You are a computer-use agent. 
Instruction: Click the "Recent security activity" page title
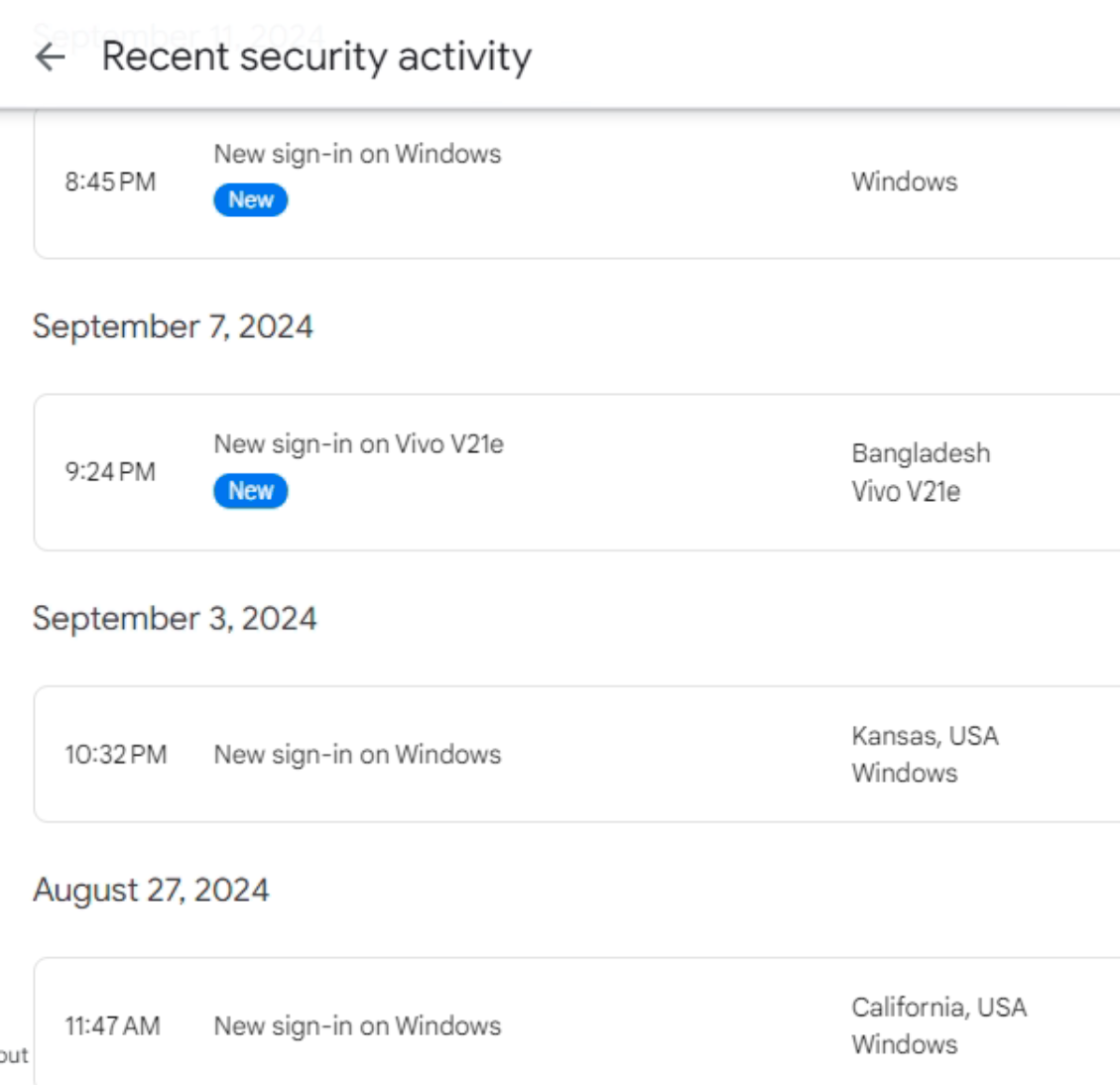click(x=316, y=57)
